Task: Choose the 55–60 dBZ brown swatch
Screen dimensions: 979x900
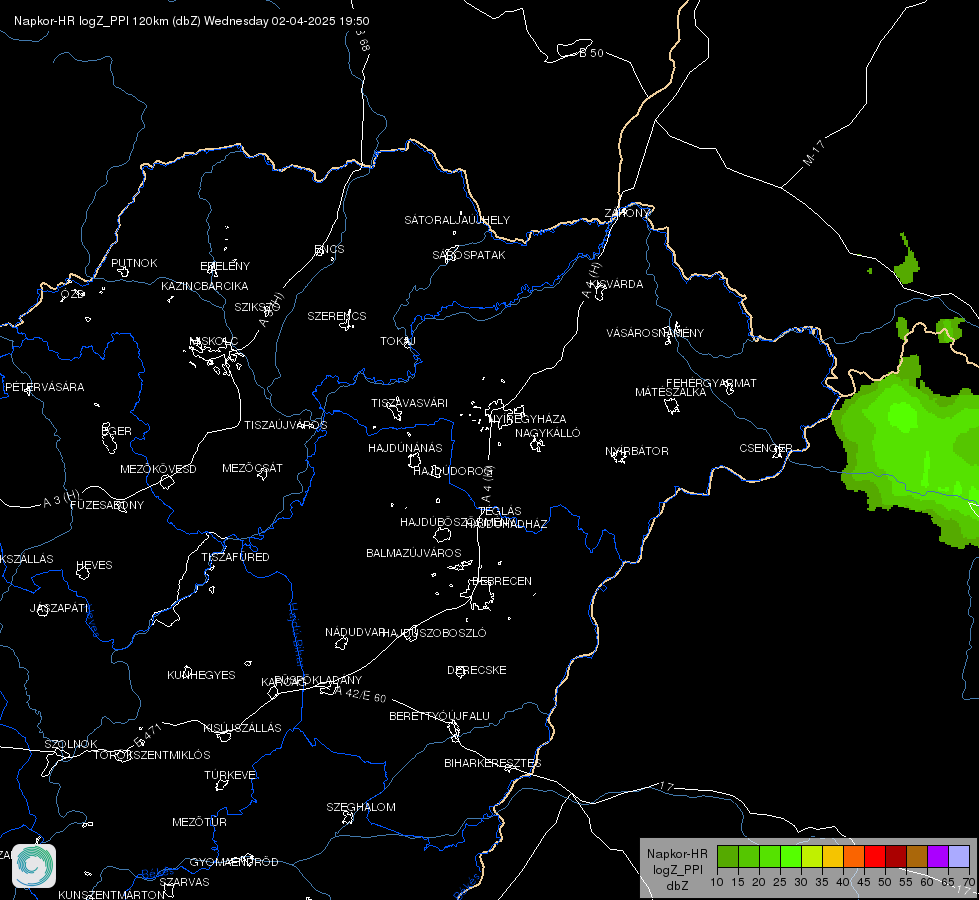Action: click(917, 856)
